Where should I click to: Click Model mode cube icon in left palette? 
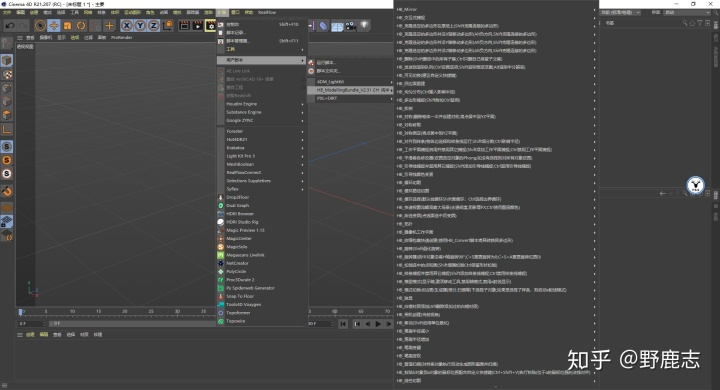pyautogui.click(x=7, y=60)
